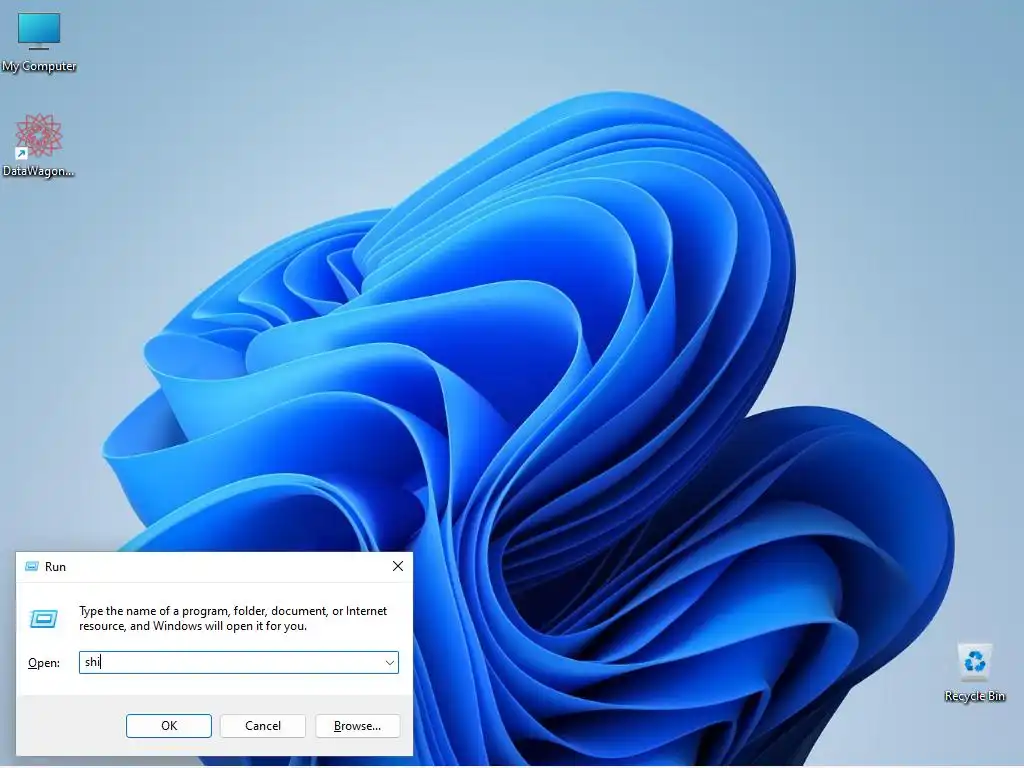Open the Browse... file picker button
This screenshot has height=768, width=1024.
coord(357,726)
